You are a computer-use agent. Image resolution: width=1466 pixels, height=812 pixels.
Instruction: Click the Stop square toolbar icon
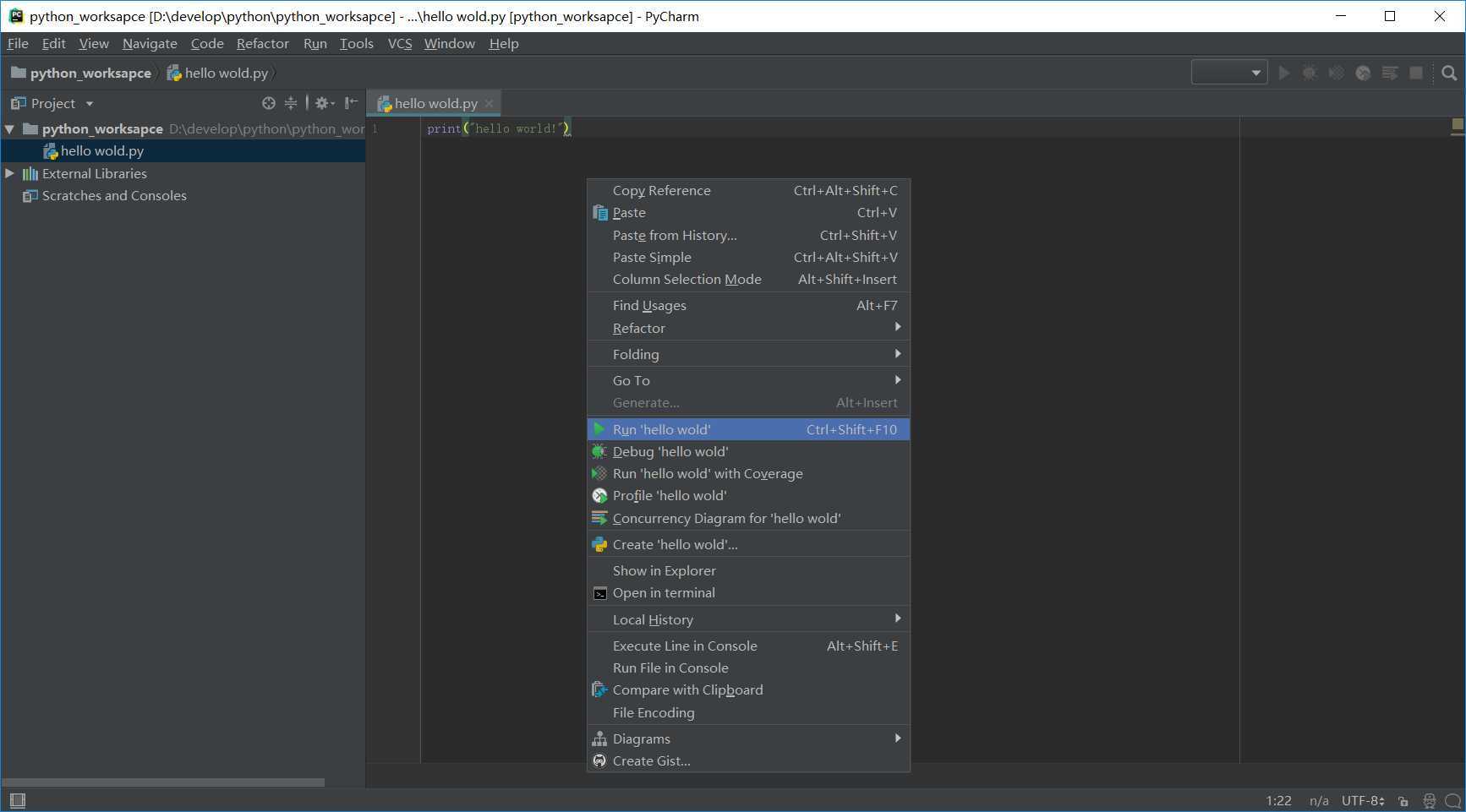coord(1416,73)
